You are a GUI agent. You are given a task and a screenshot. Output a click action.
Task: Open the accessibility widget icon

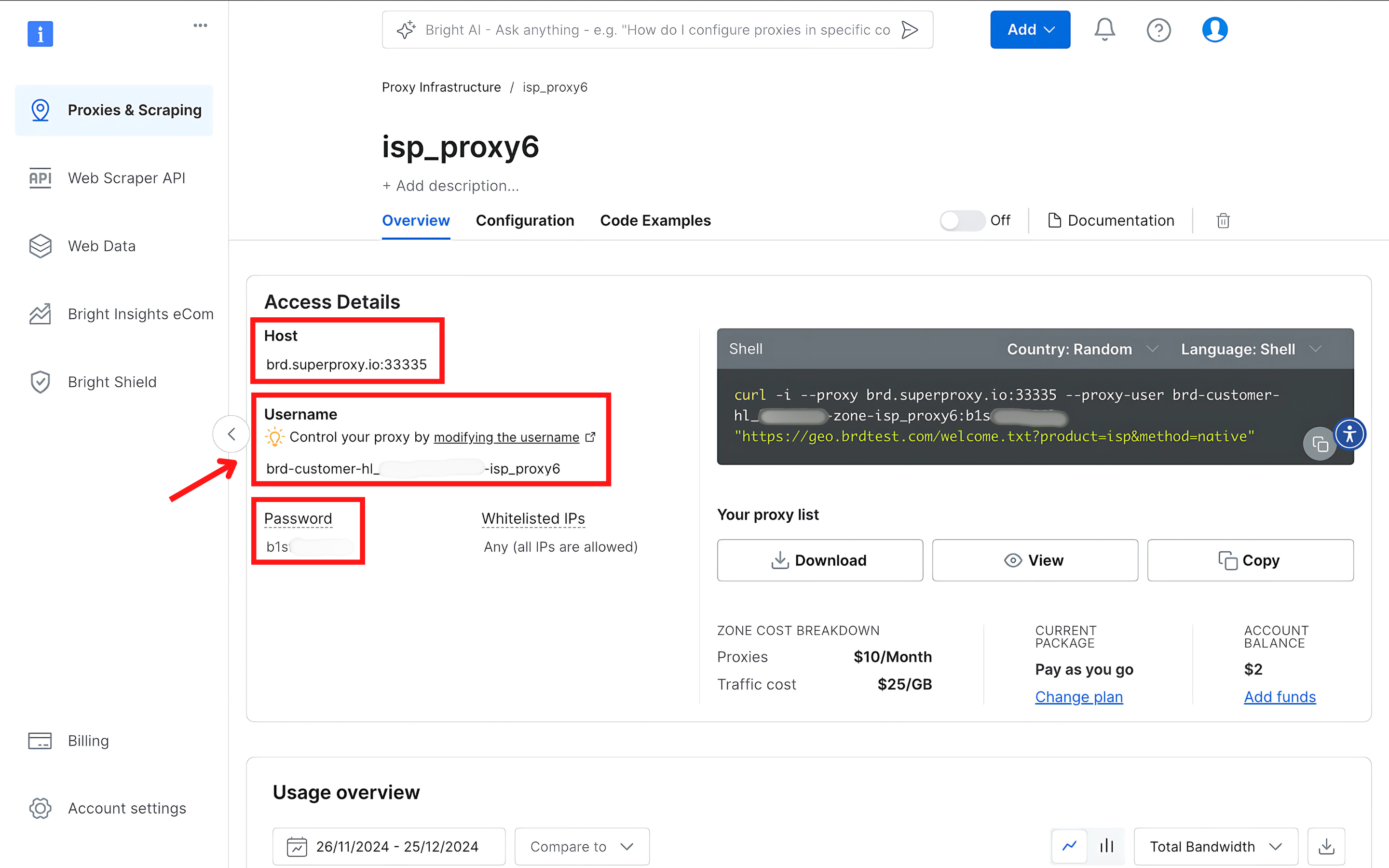(x=1350, y=434)
